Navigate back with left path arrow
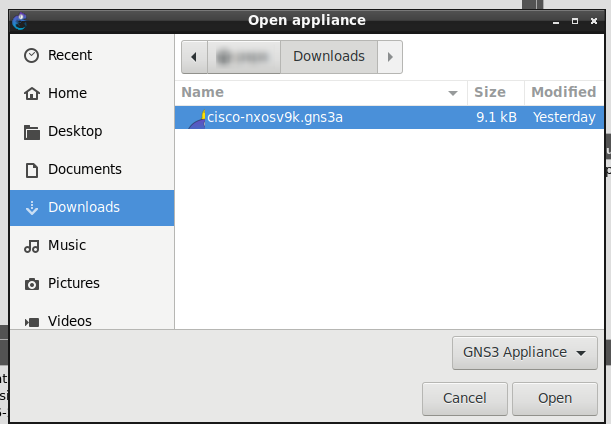611x424 pixels. point(194,57)
